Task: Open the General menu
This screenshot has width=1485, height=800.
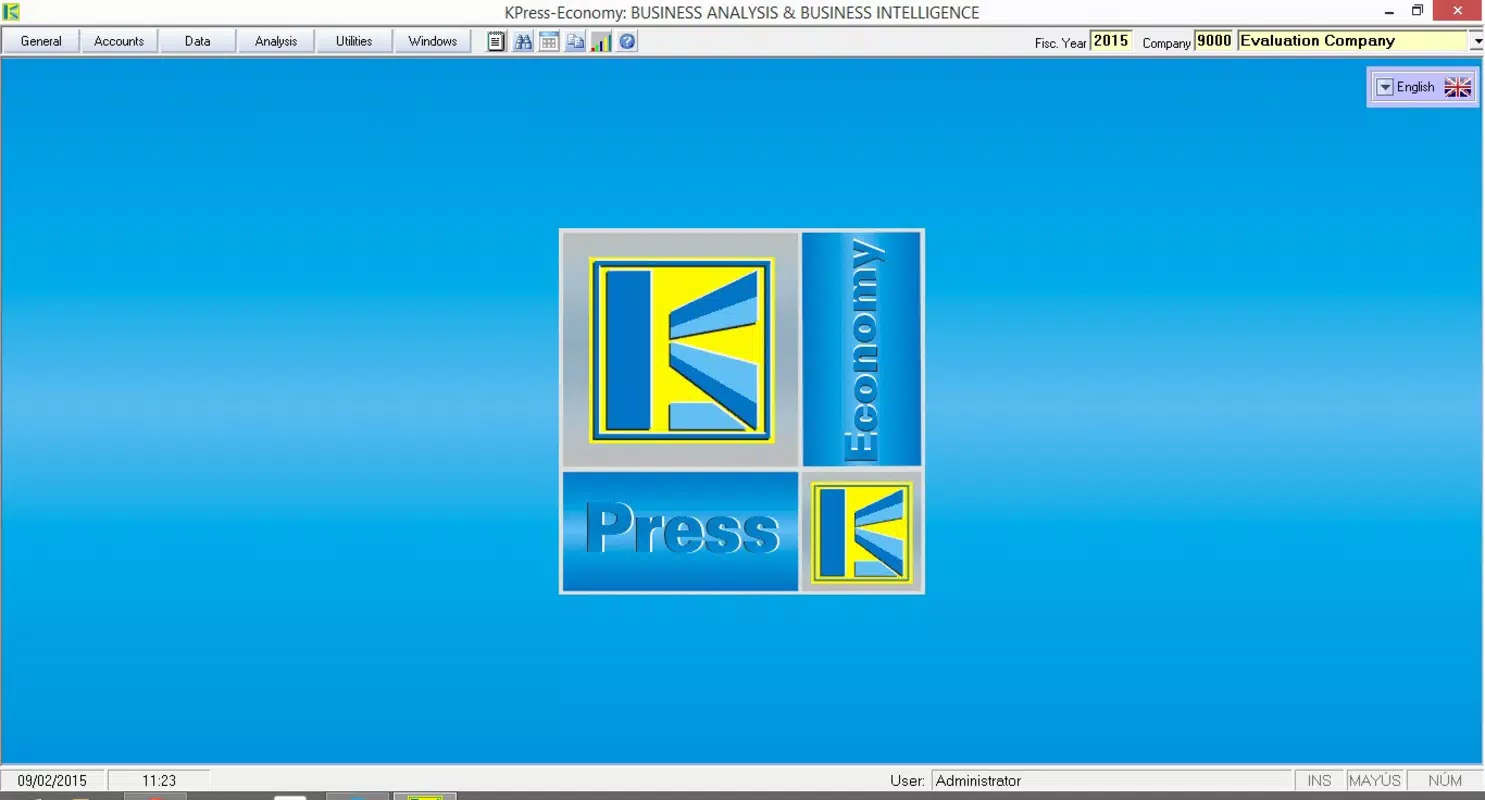Action: coord(41,41)
